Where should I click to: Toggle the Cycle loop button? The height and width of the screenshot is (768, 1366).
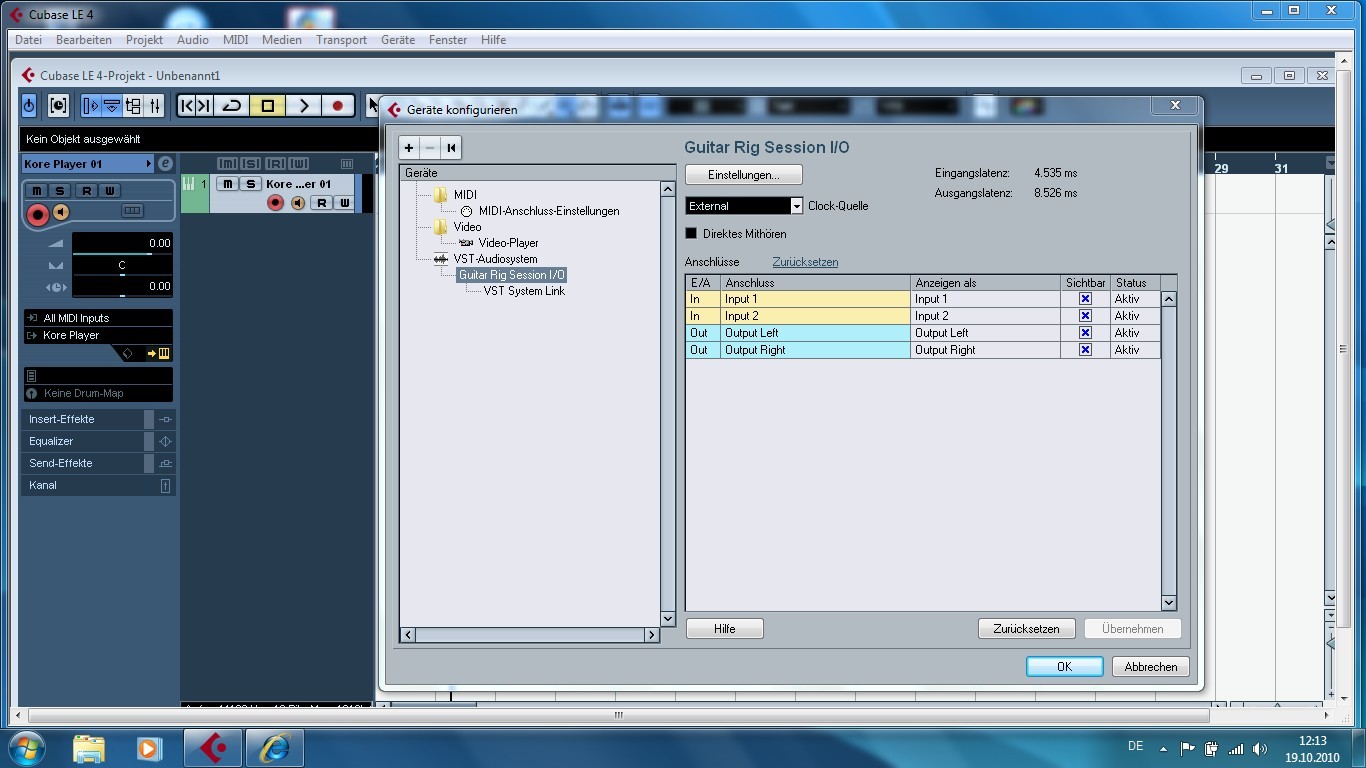point(232,105)
